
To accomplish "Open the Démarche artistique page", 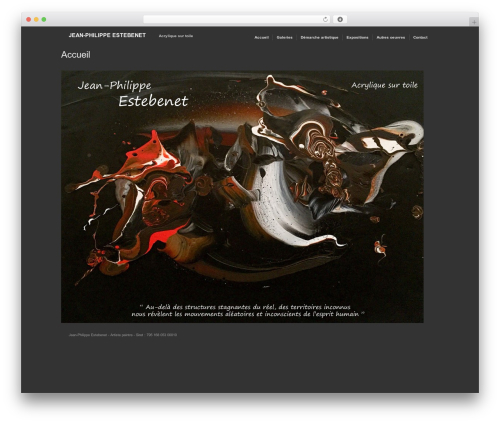I will (319, 37).
